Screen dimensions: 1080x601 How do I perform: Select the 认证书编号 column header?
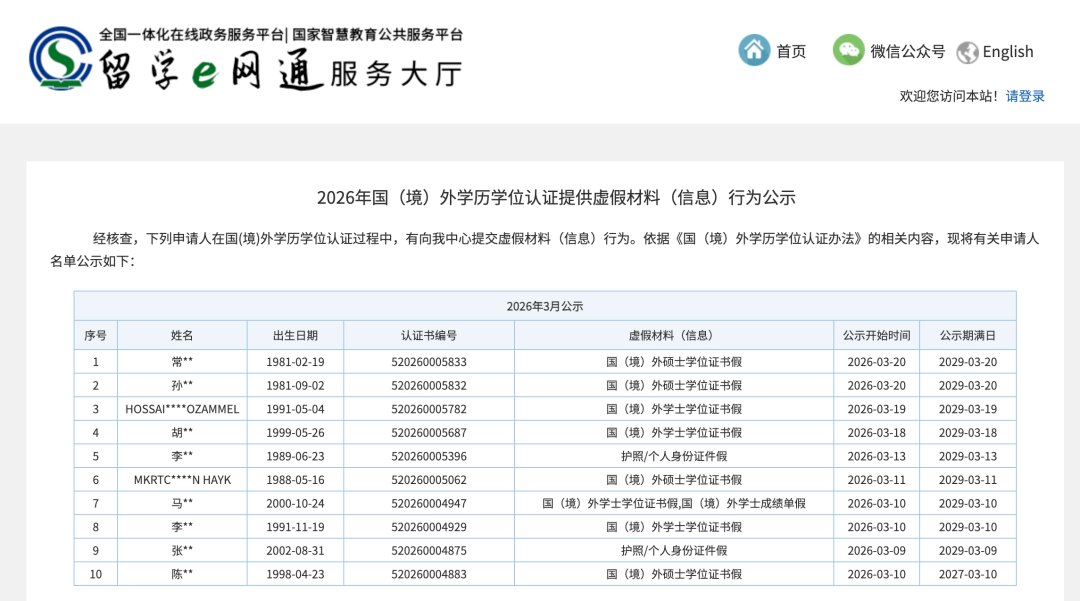pos(428,335)
